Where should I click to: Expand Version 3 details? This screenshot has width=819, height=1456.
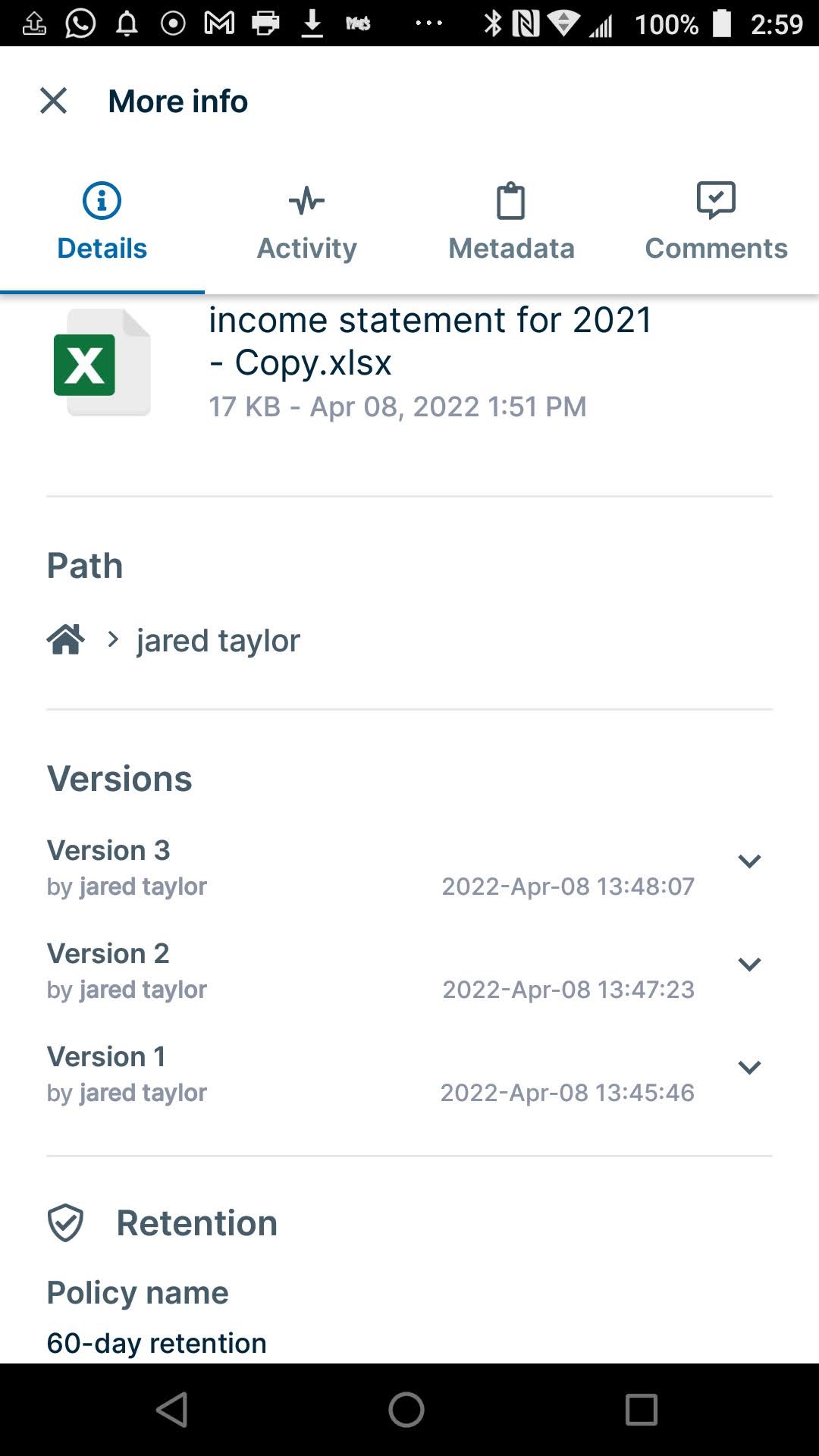pyautogui.click(x=750, y=861)
